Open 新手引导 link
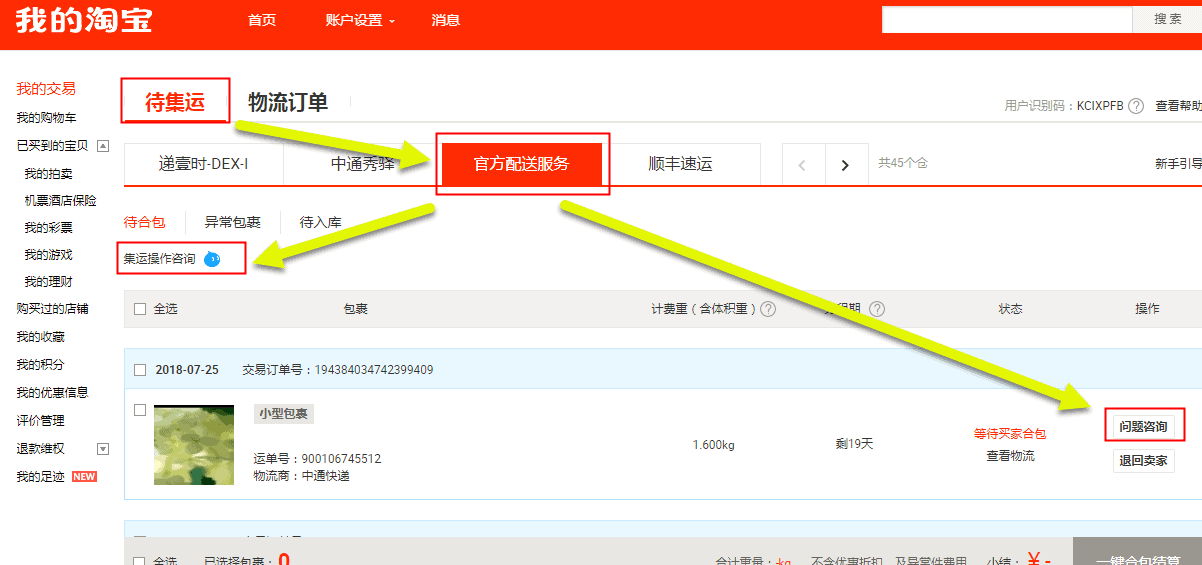This screenshot has height=565, width=1202. 1178,164
